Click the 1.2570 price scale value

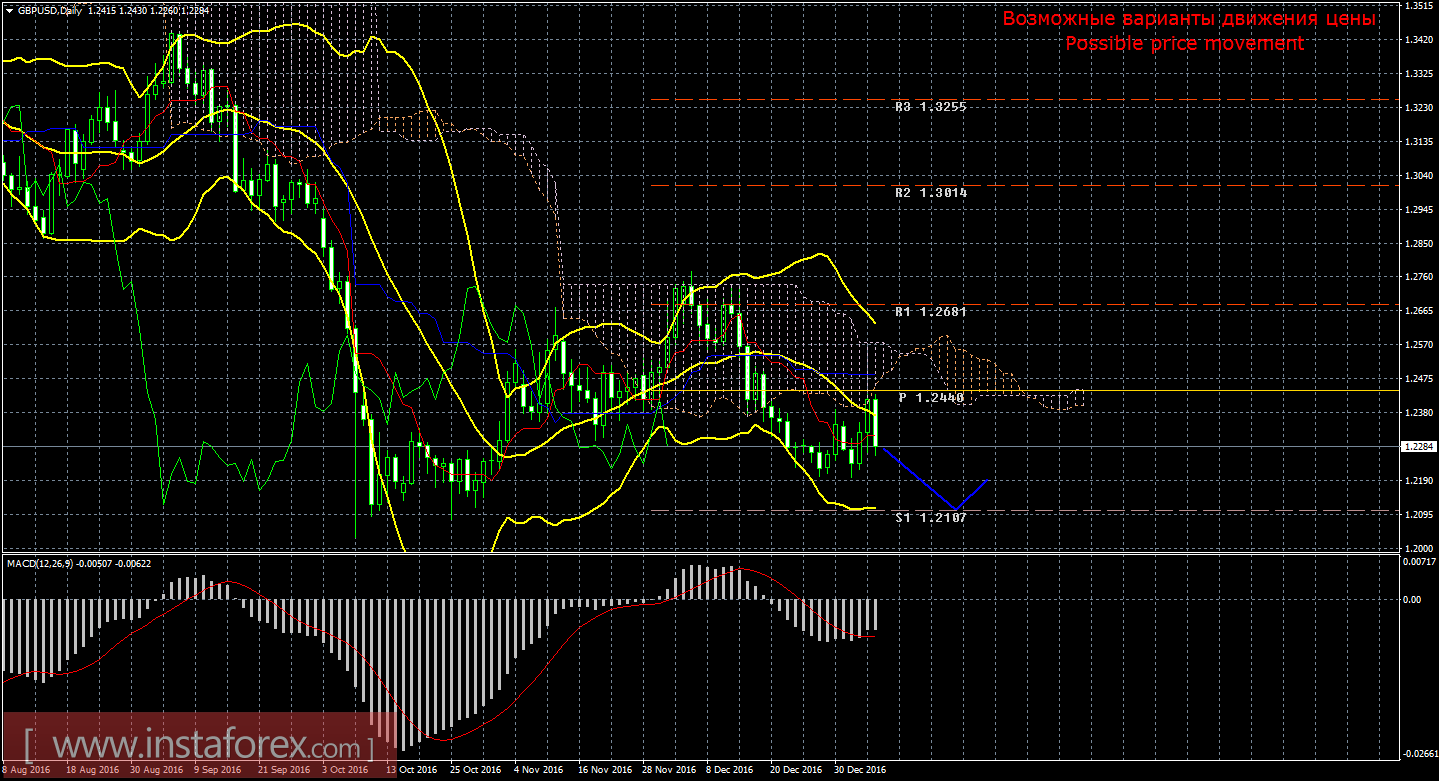(1419, 345)
